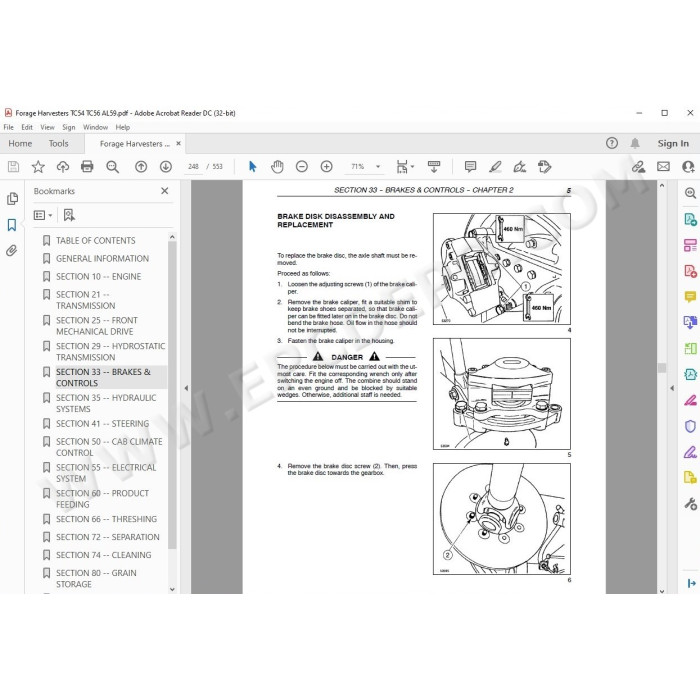Open the help question mark icon
700x700 pixels.
612,143
